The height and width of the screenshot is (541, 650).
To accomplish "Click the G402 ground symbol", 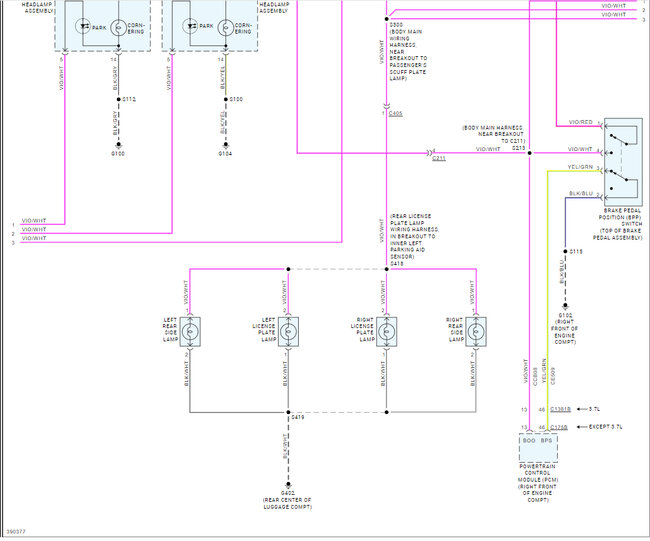I will [288, 485].
